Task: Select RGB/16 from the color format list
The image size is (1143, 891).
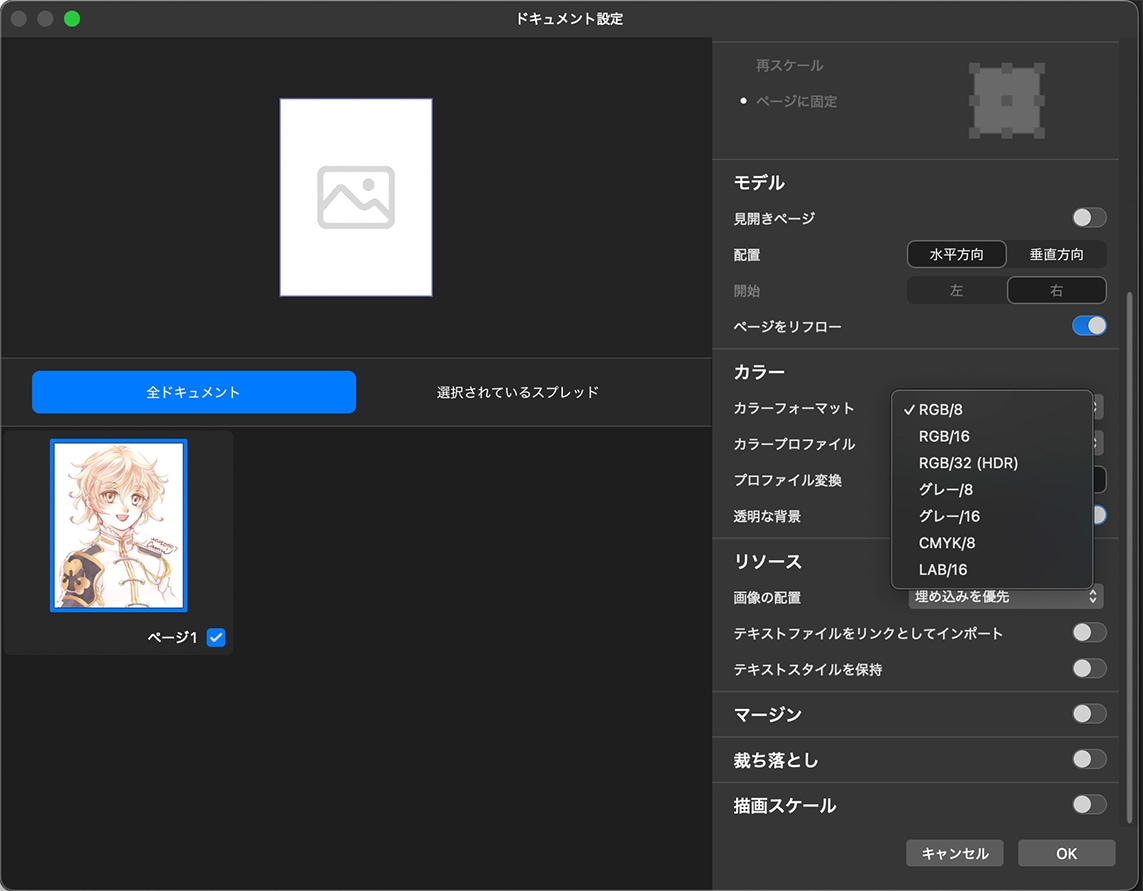Action: [944, 436]
